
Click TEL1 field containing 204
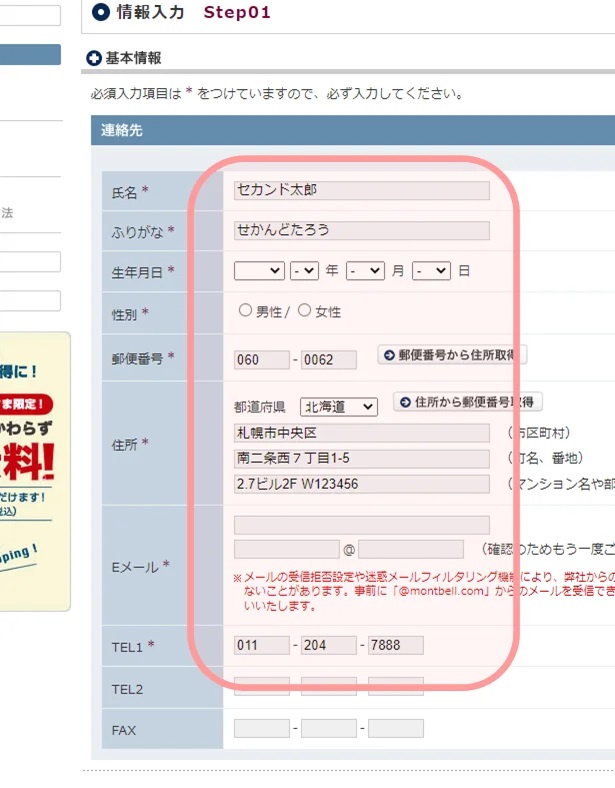point(329,645)
